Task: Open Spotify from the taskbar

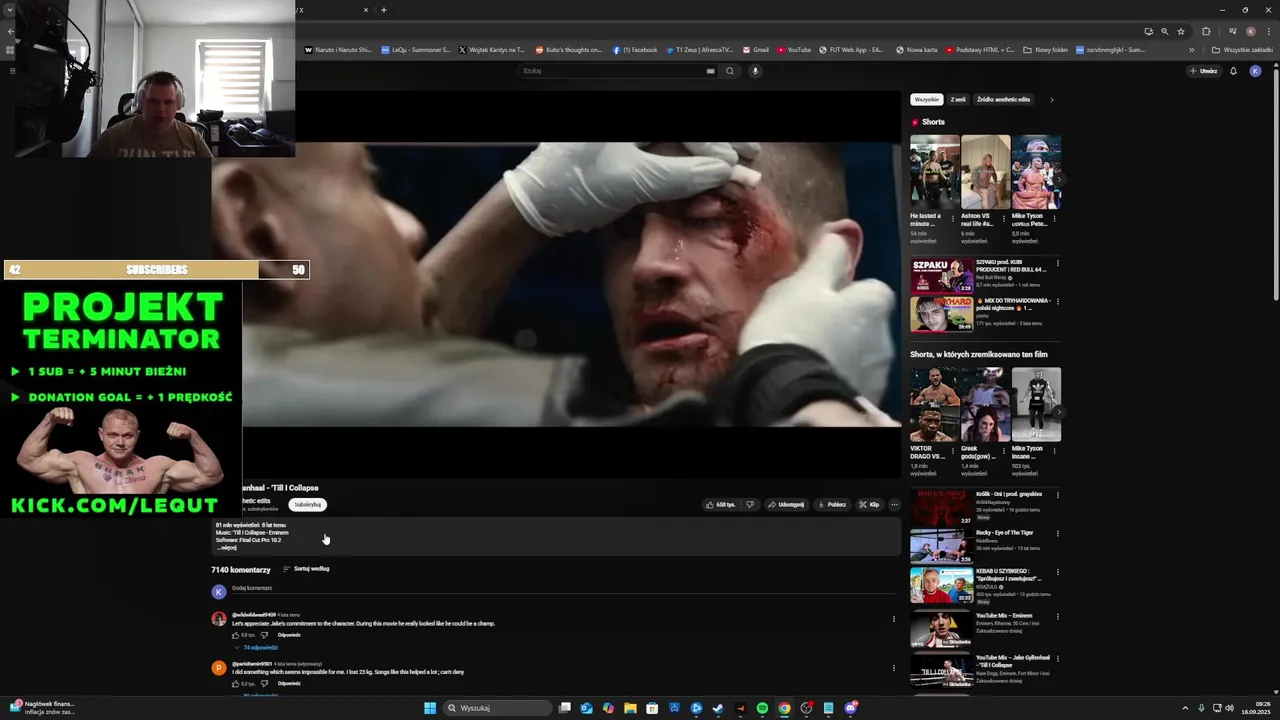Action: click(762, 708)
